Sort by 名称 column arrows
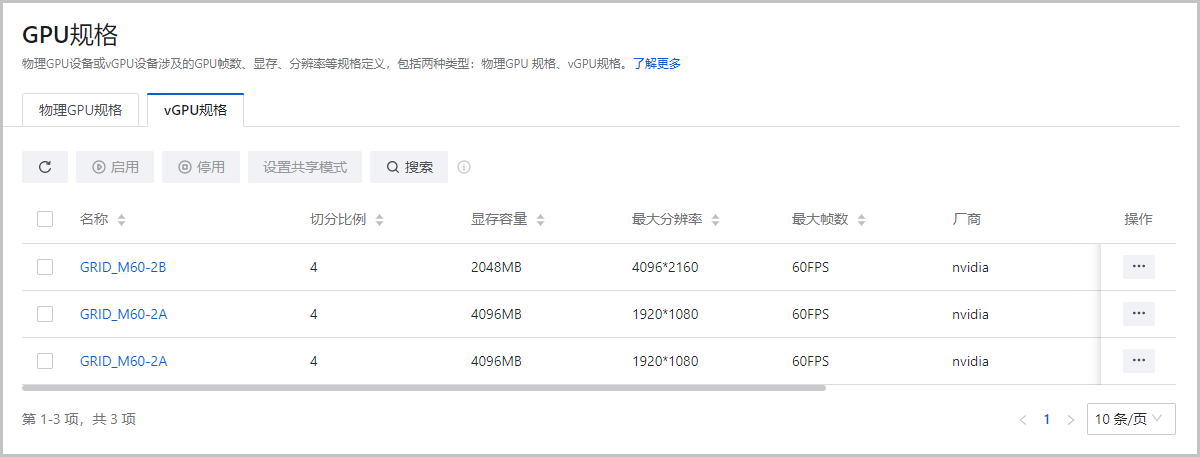This screenshot has height=457, width=1200. [122, 220]
